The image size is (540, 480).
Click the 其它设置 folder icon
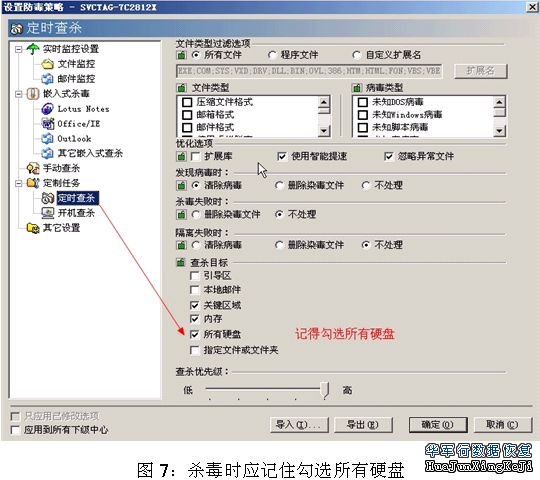tap(33, 228)
